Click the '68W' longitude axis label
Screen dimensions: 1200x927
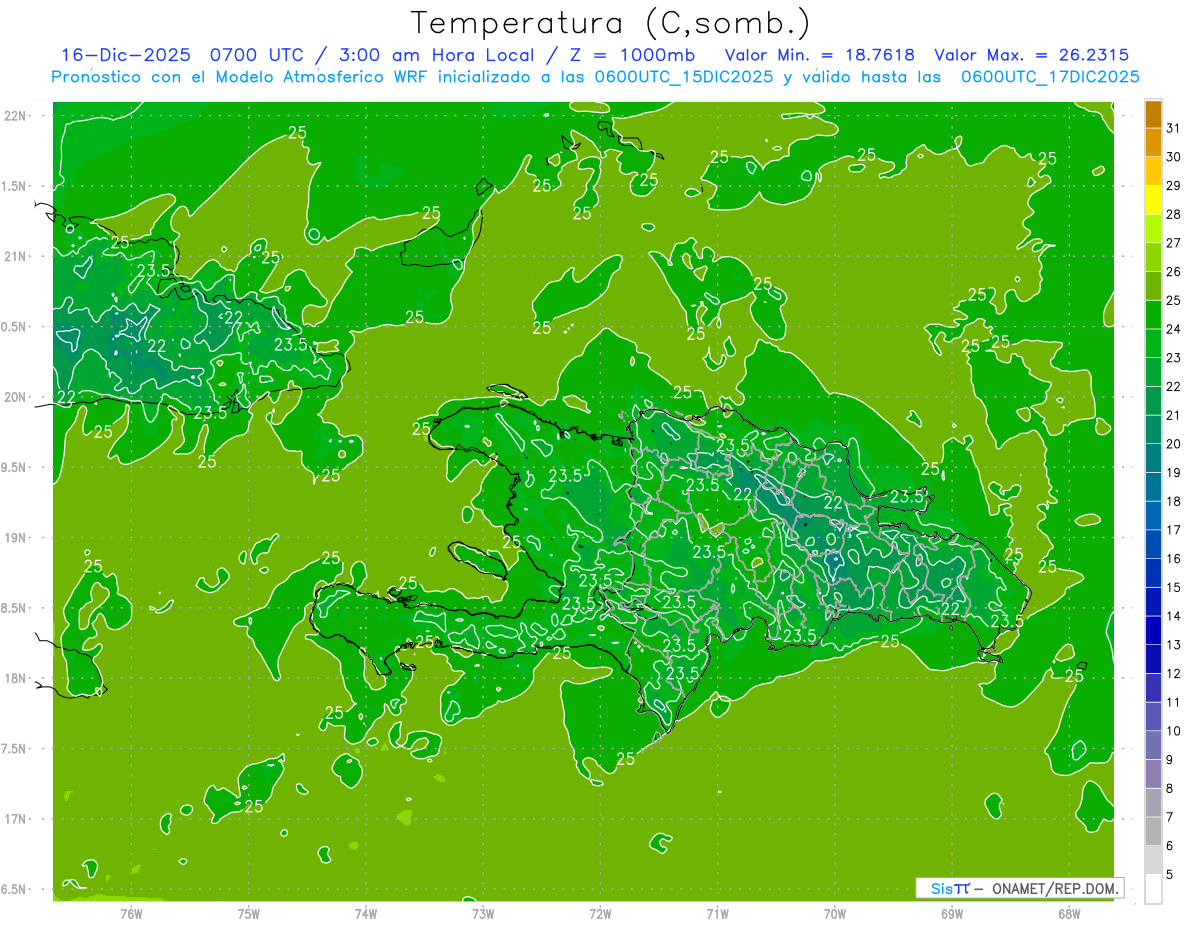1068,912
